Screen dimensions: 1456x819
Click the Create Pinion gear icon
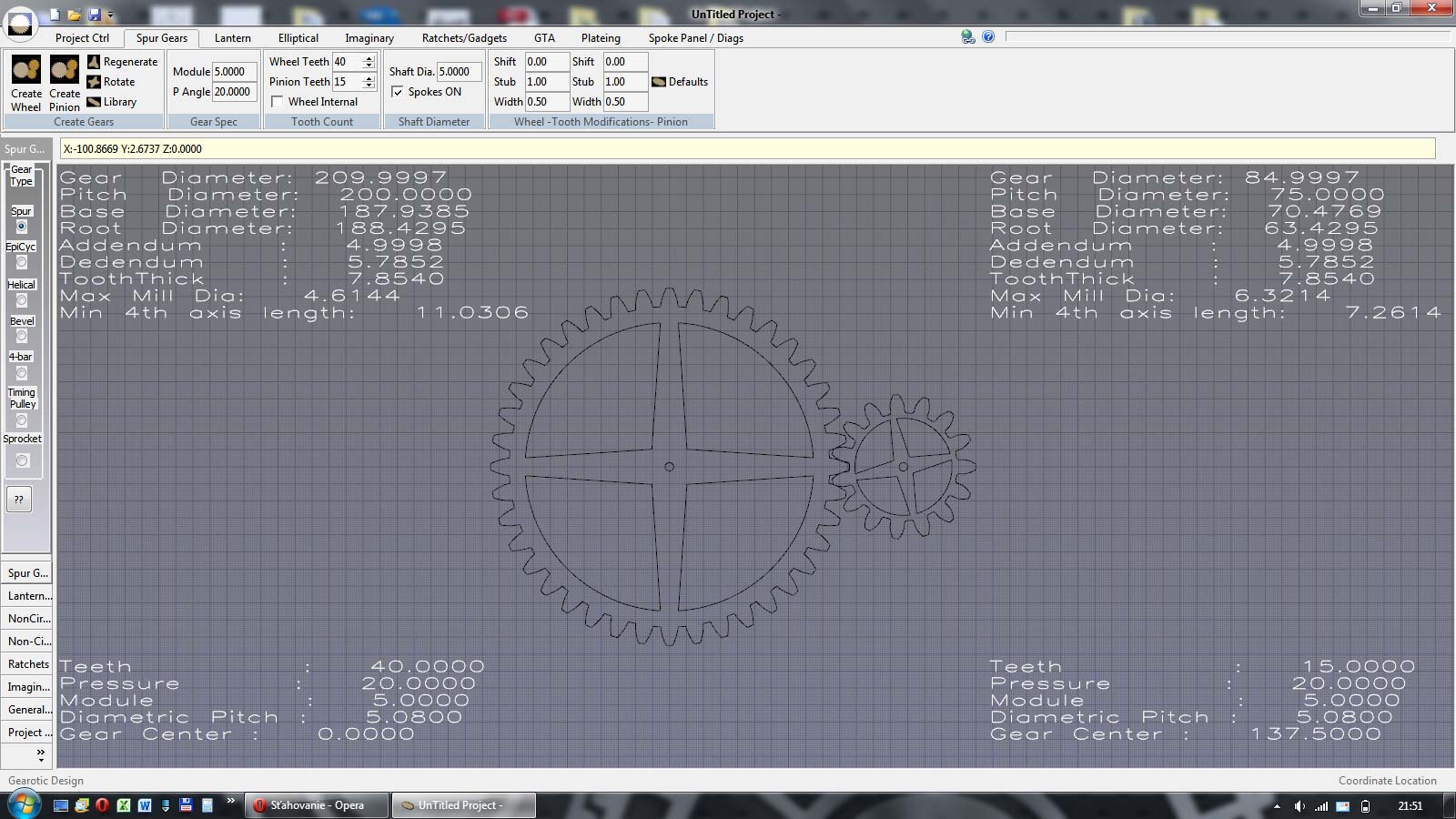tap(64, 70)
